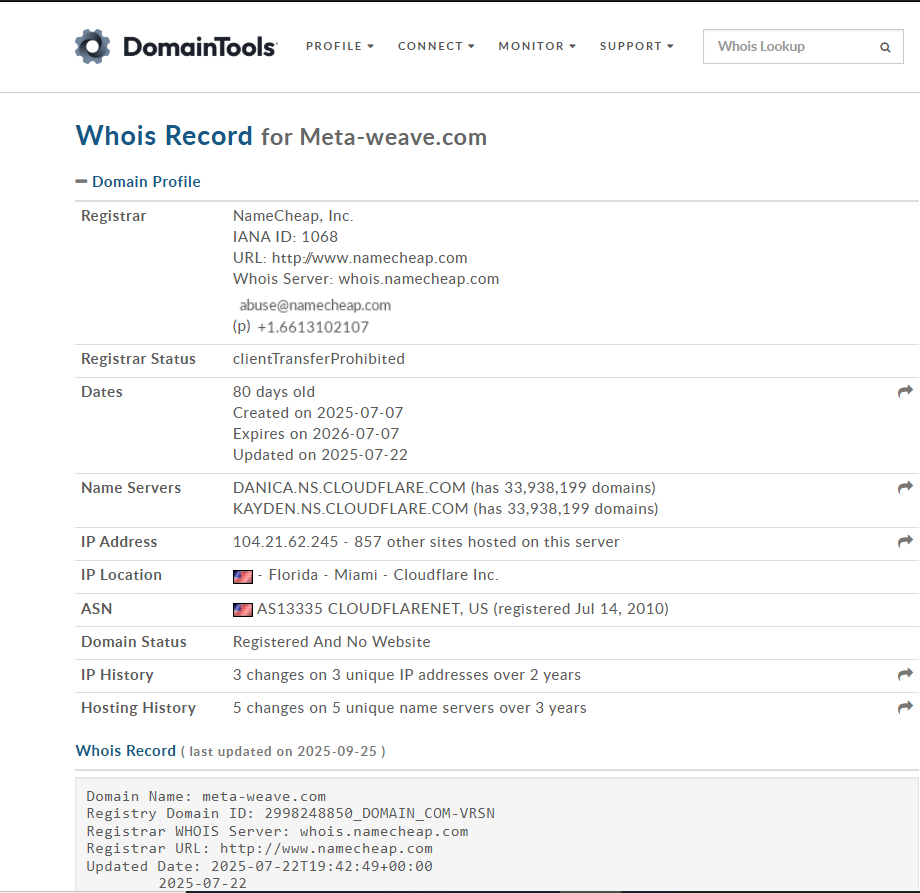Image resolution: width=920 pixels, height=893 pixels.
Task: Click the 'Updated on 2025-07-22' date
Action: 320,455
